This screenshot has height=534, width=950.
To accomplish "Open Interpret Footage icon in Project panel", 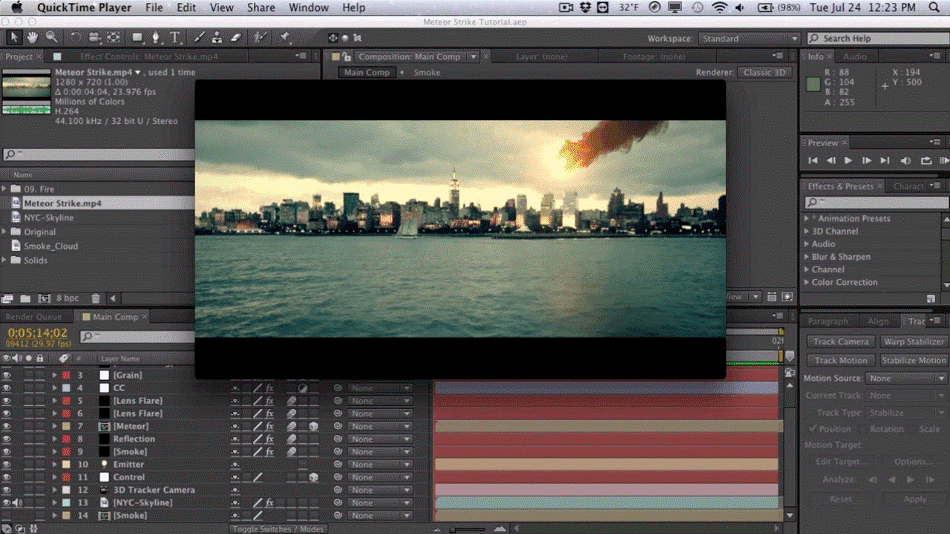I will [x=7, y=298].
